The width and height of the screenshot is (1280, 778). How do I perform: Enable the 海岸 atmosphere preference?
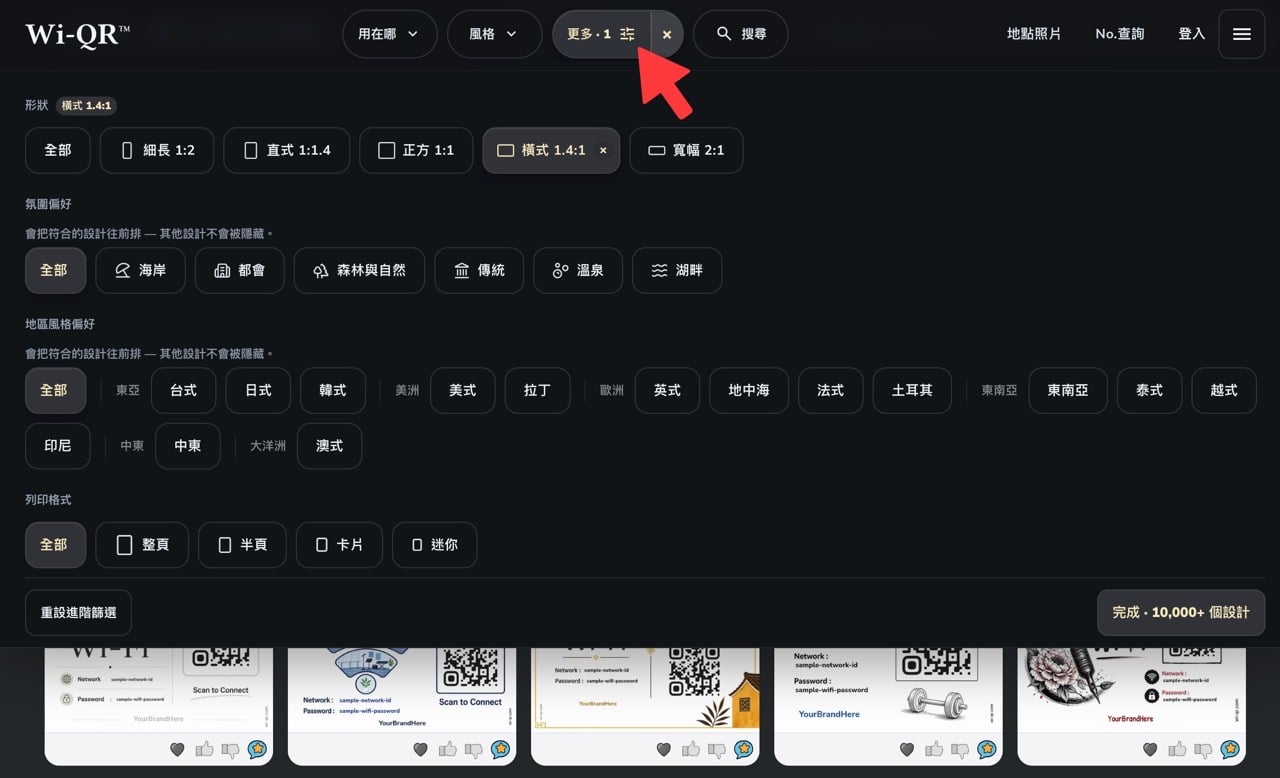point(140,270)
